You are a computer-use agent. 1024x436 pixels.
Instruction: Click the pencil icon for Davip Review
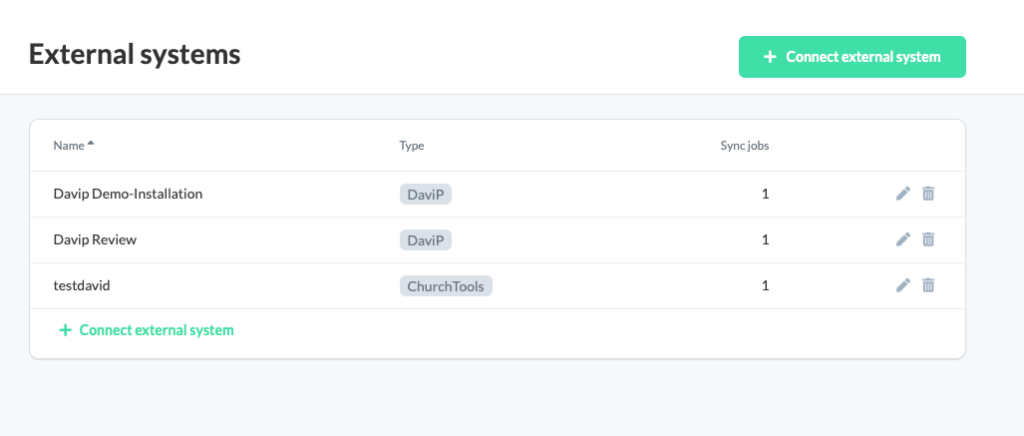(903, 240)
